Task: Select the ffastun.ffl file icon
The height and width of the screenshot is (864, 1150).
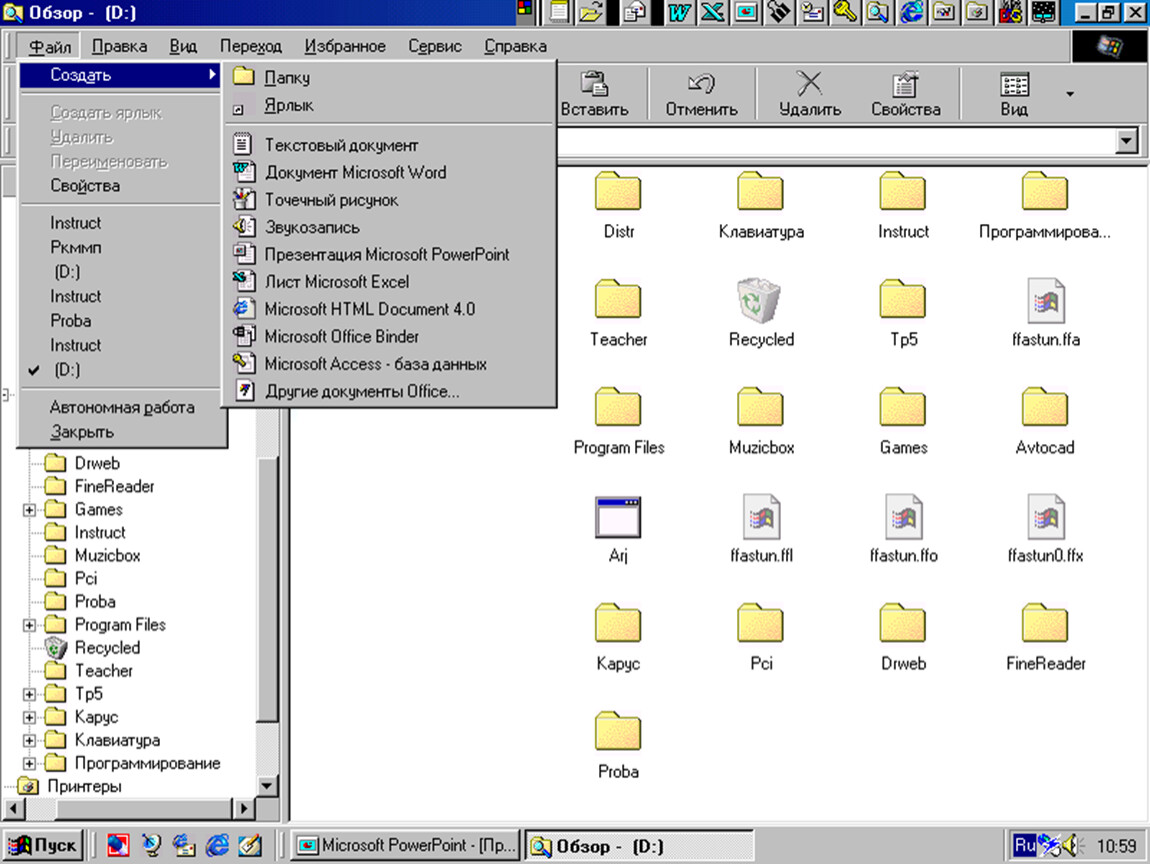Action: point(761,516)
